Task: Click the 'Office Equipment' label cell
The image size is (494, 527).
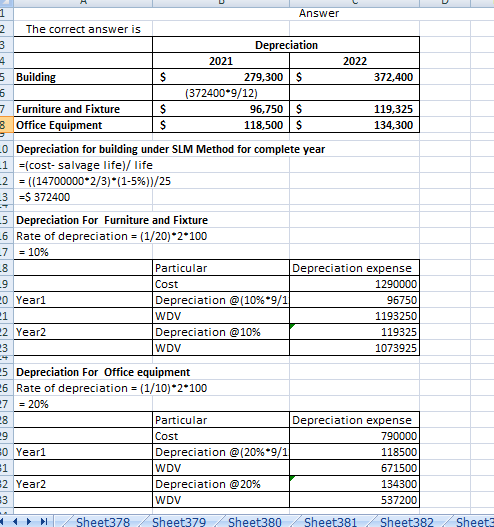Action: (83, 125)
